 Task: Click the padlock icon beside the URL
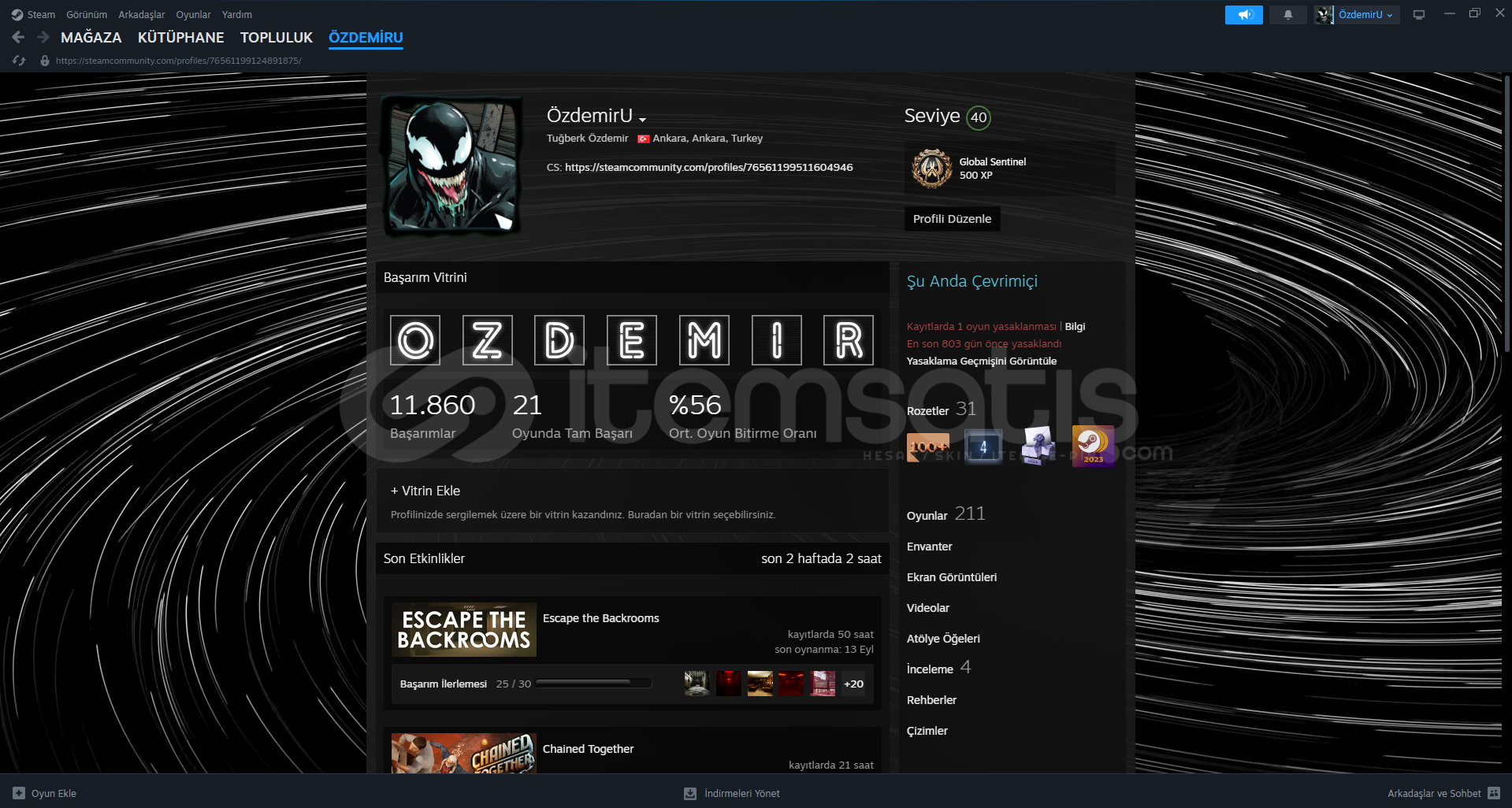(45, 61)
